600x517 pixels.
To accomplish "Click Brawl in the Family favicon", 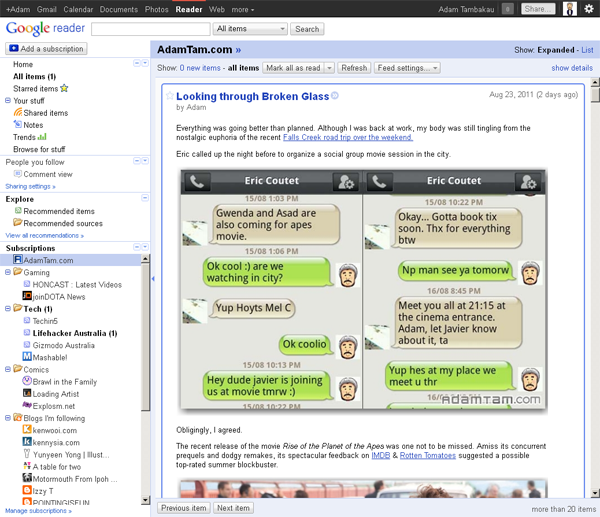I will coord(27,381).
